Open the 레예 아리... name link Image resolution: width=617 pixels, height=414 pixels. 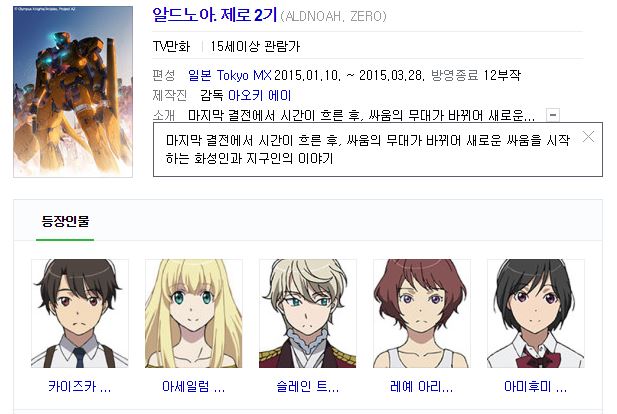pos(421,386)
